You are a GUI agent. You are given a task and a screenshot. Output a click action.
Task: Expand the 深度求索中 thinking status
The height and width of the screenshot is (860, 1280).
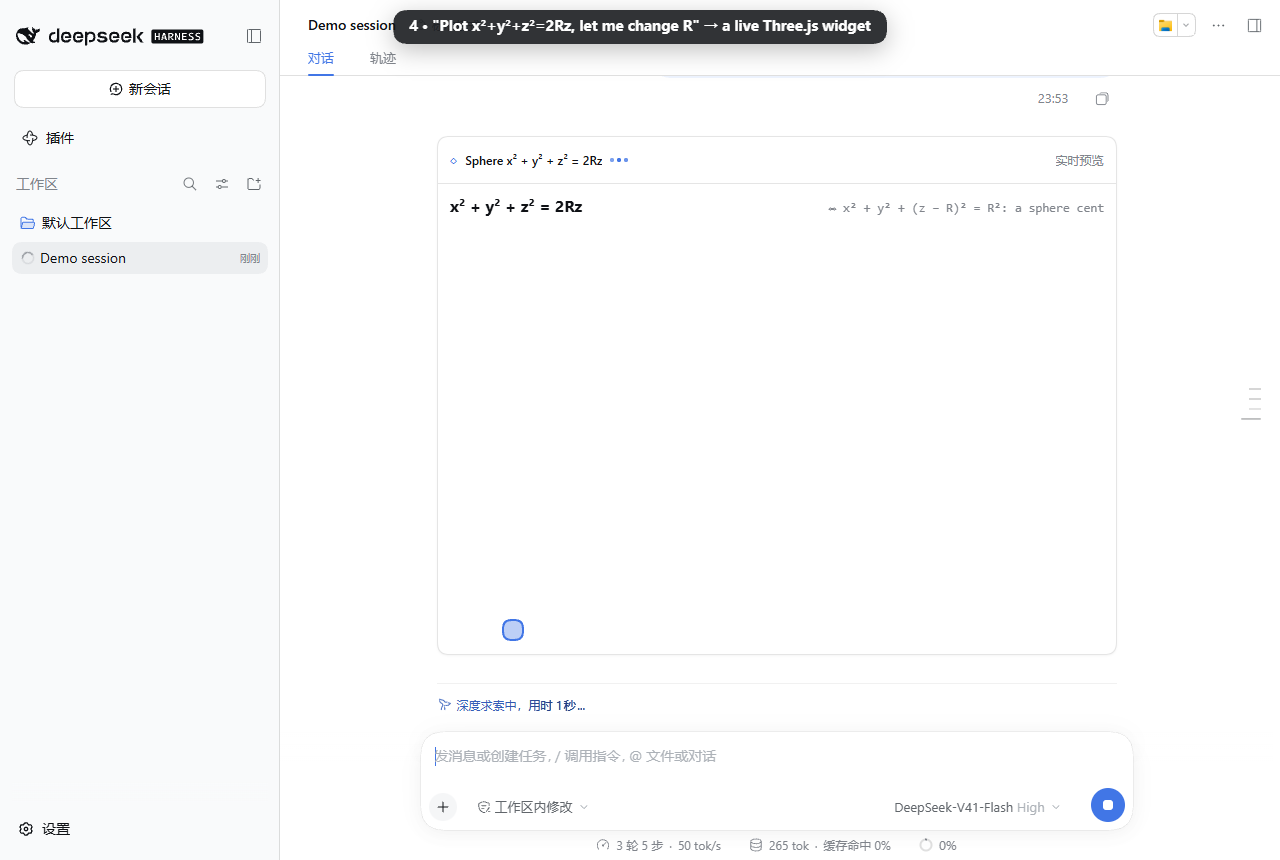[x=511, y=705]
